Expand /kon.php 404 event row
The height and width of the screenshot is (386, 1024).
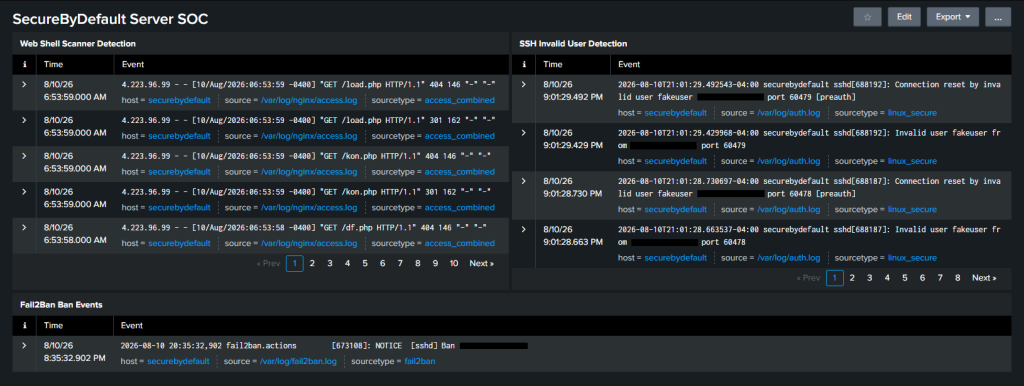[24, 155]
